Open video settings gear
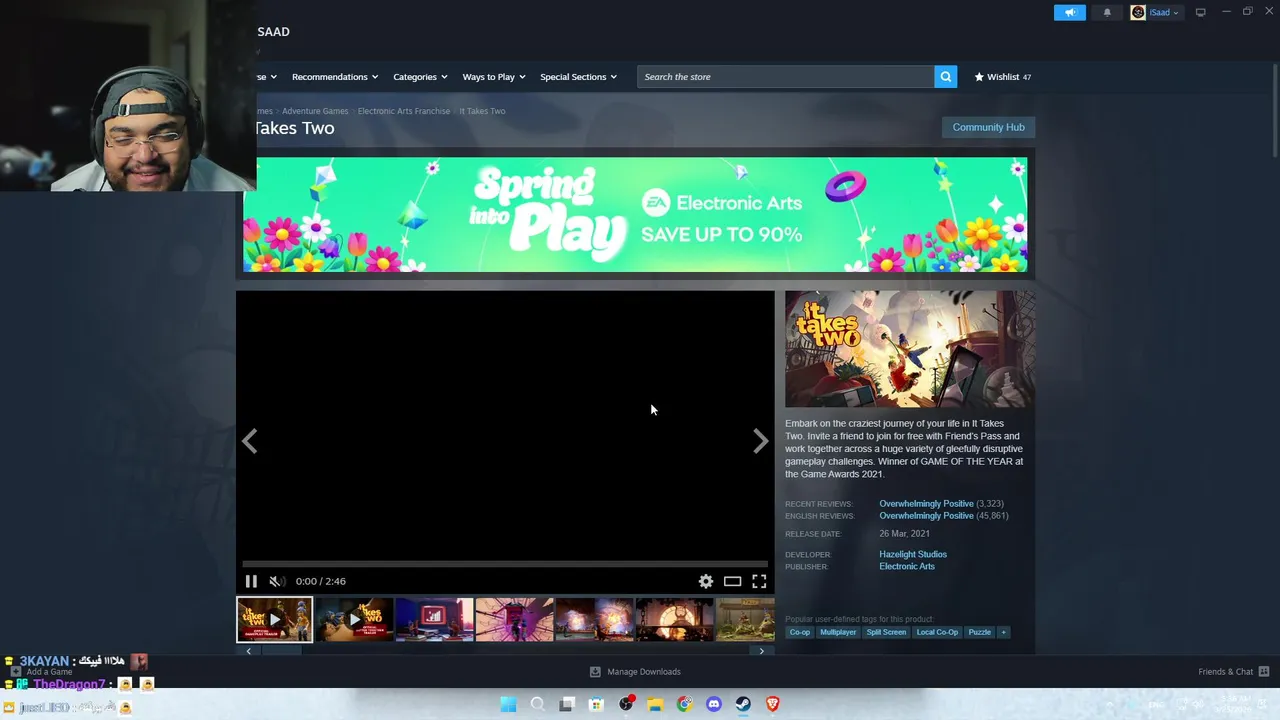This screenshot has height=720, width=1280. pyautogui.click(x=706, y=581)
